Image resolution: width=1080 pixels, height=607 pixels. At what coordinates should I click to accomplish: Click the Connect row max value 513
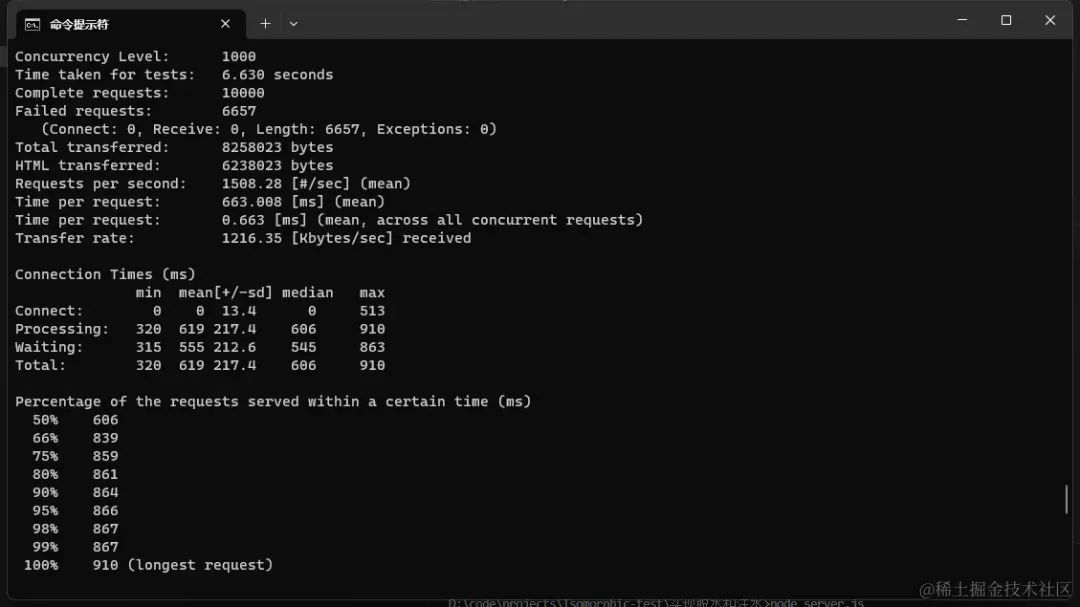(372, 311)
